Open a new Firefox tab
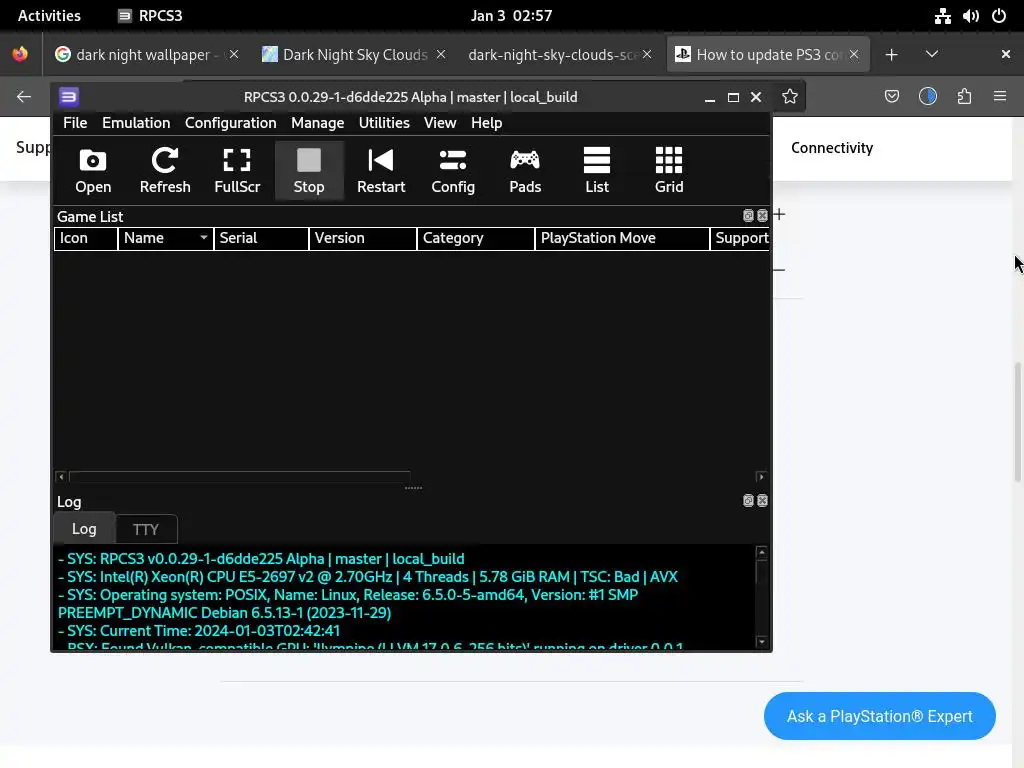The image size is (1024, 768). coord(891,55)
